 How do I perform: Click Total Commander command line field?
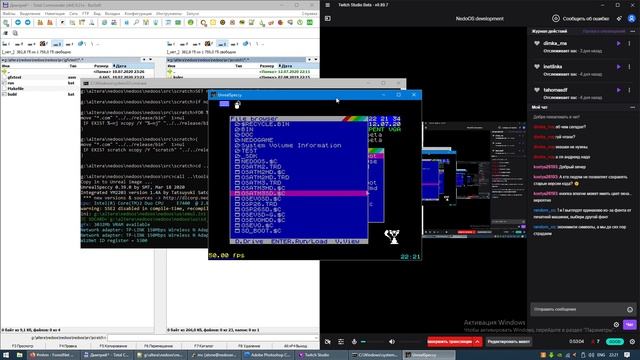tap(212, 338)
